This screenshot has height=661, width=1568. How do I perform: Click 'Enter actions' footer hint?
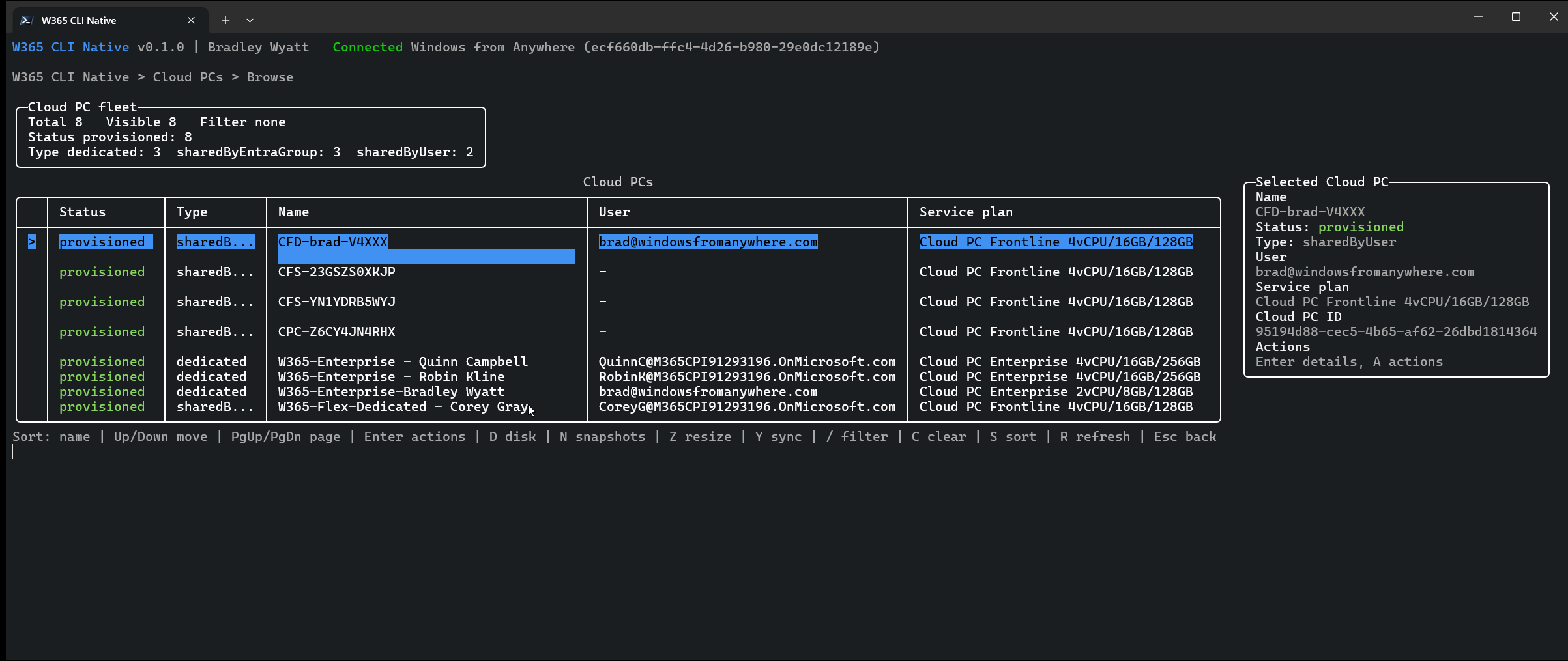(414, 437)
